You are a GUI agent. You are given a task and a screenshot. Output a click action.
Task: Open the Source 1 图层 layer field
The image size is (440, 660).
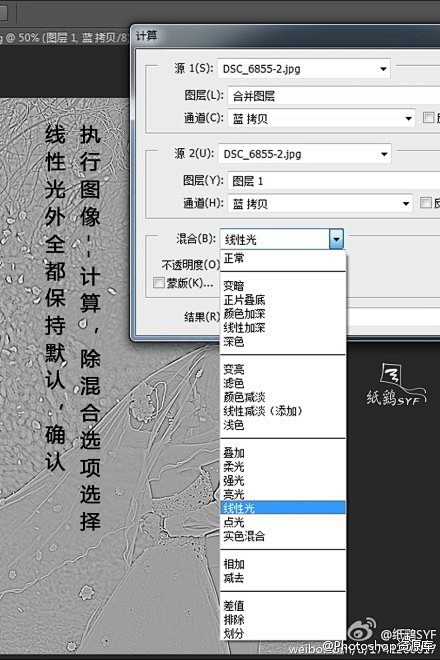click(333, 96)
